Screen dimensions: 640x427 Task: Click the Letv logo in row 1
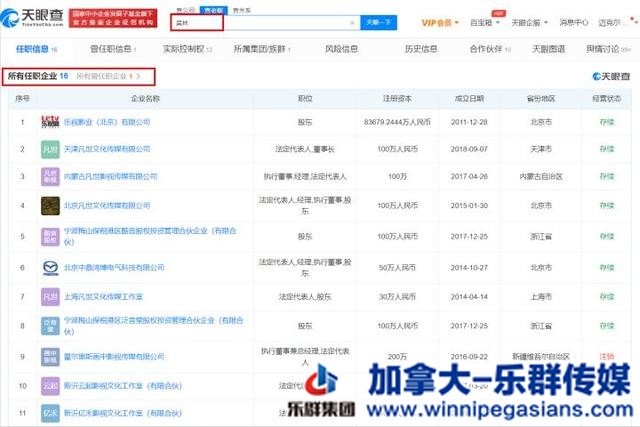click(50, 122)
